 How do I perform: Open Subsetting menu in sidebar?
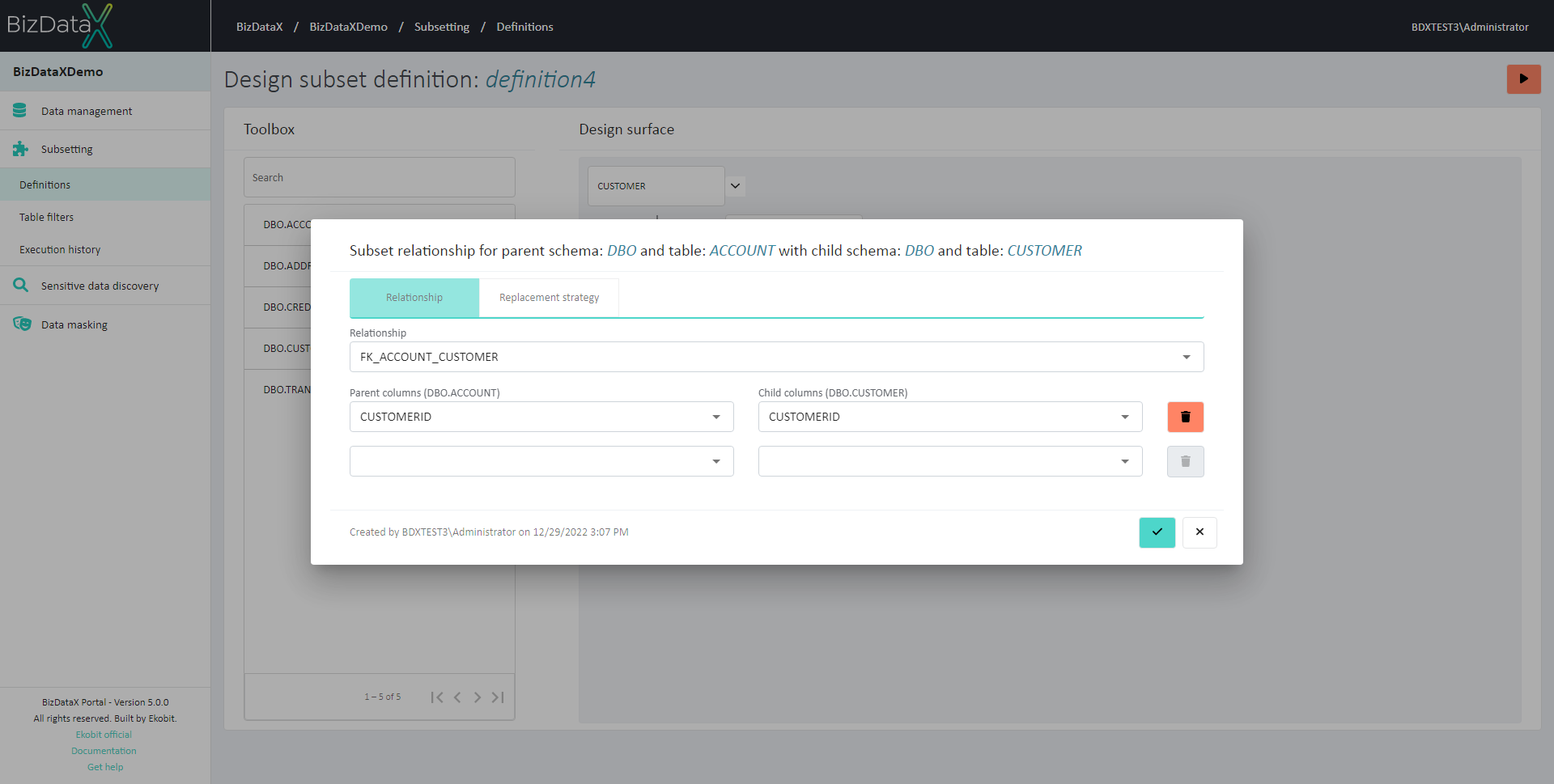105,149
